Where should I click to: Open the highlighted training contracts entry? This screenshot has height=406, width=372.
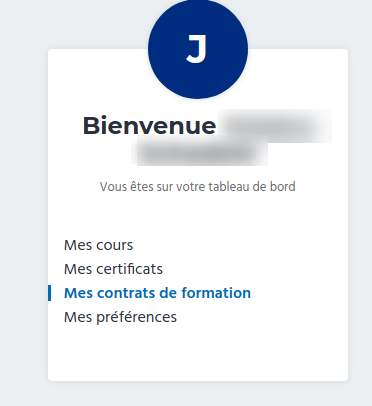(157, 293)
